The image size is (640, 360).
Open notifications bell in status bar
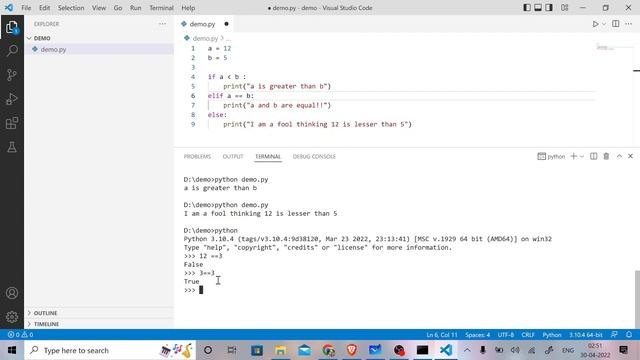[x=629, y=335]
